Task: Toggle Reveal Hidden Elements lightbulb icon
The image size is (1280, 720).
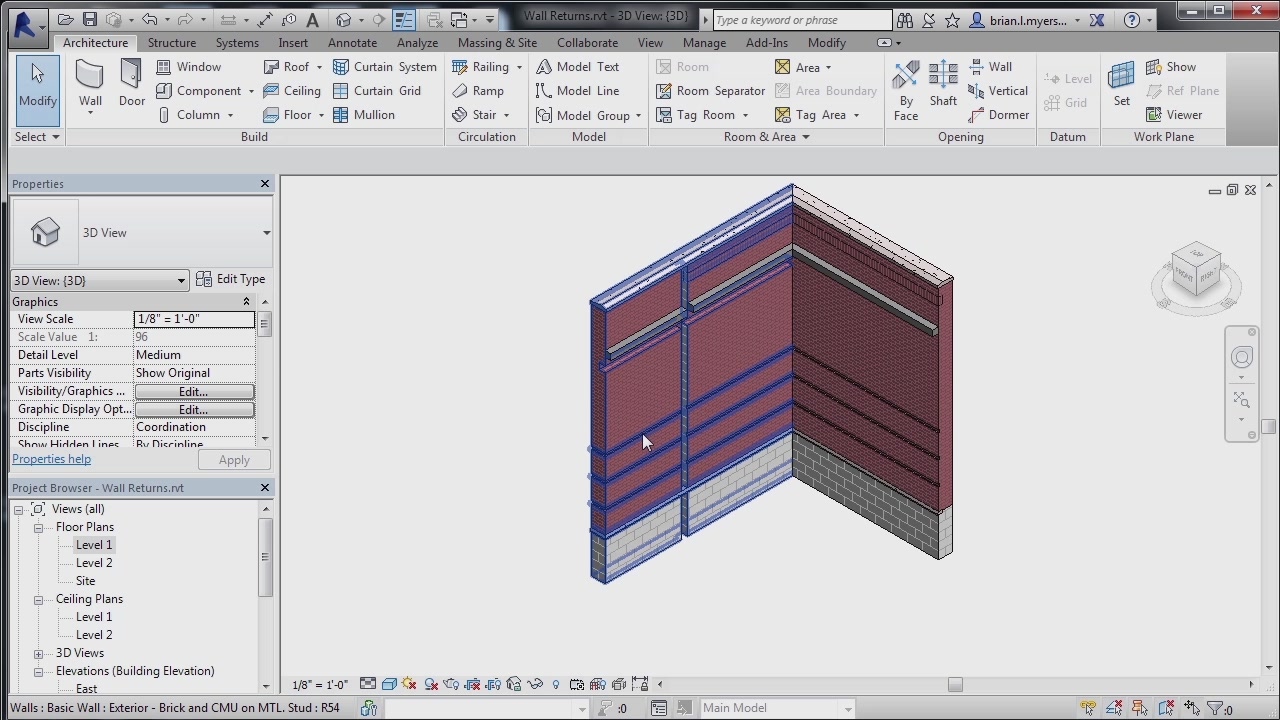Action: pos(556,685)
